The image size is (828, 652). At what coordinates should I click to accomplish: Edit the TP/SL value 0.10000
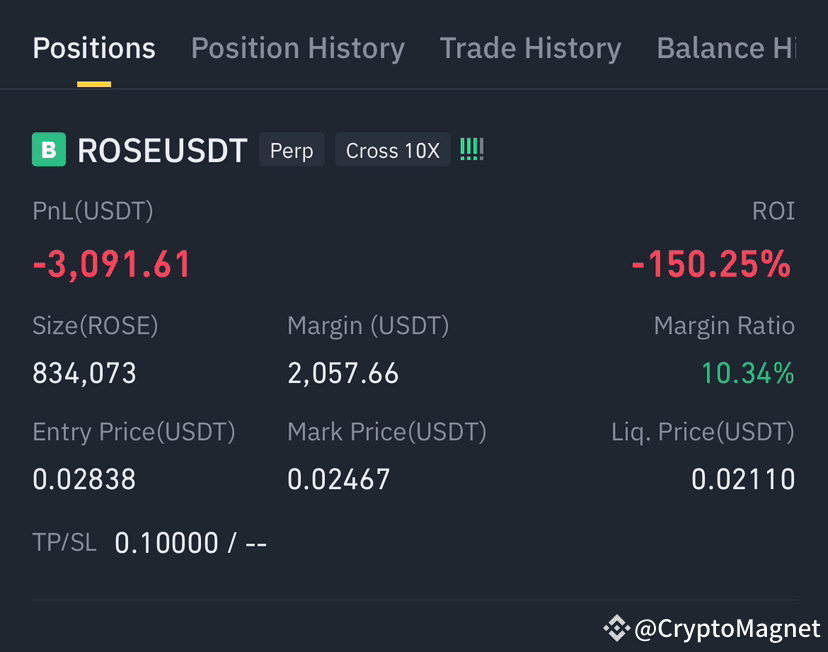165,542
